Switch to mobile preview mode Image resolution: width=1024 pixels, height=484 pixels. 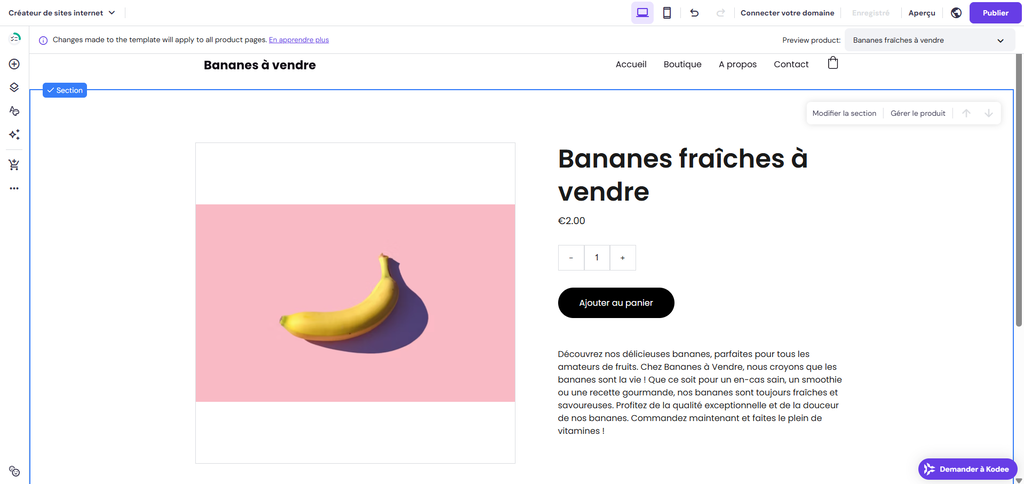pyautogui.click(x=667, y=13)
